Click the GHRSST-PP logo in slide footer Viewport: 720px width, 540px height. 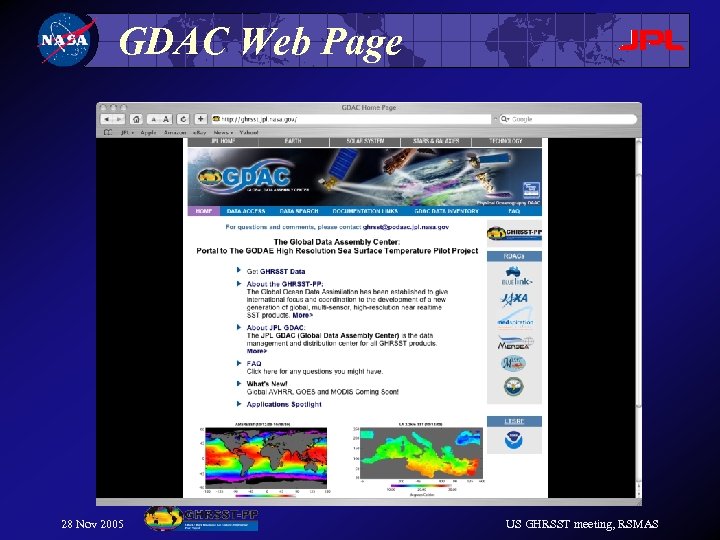[201, 519]
